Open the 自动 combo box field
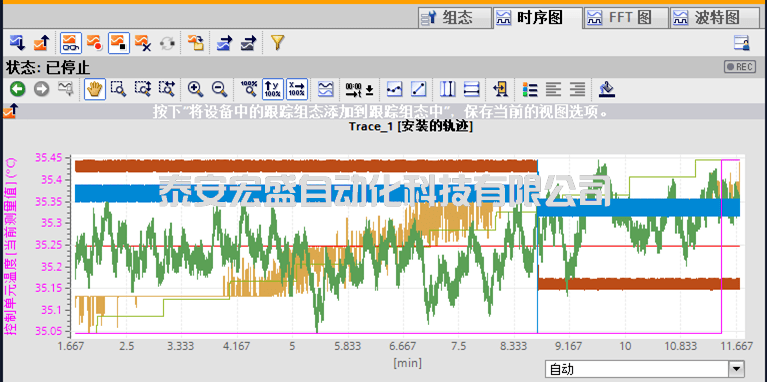Image resolution: width=767 pixels, height=382 pixels. click(645, 369)
